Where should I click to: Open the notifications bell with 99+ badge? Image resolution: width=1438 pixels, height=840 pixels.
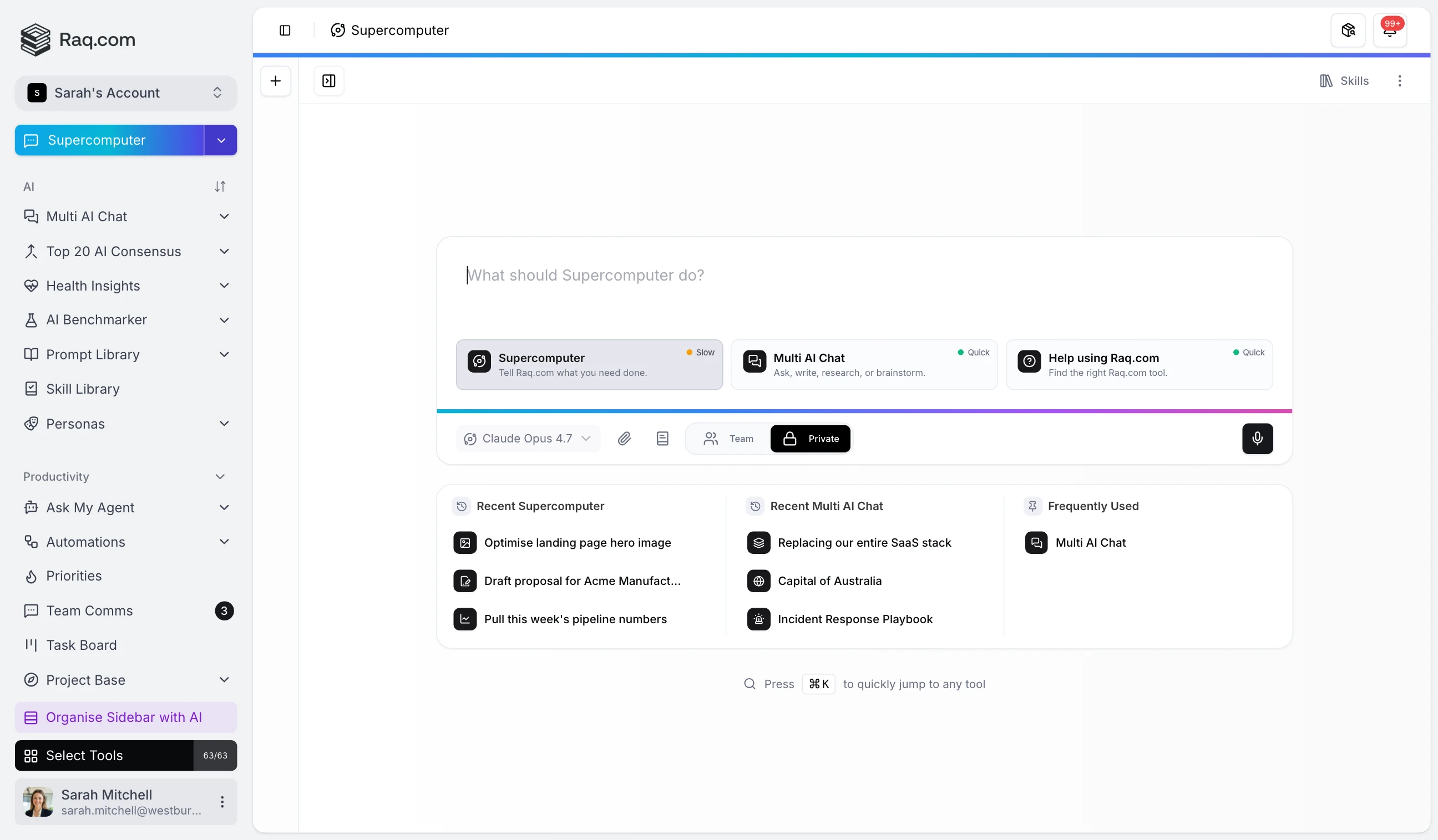pyautogui.click(x=1390, y=30)
